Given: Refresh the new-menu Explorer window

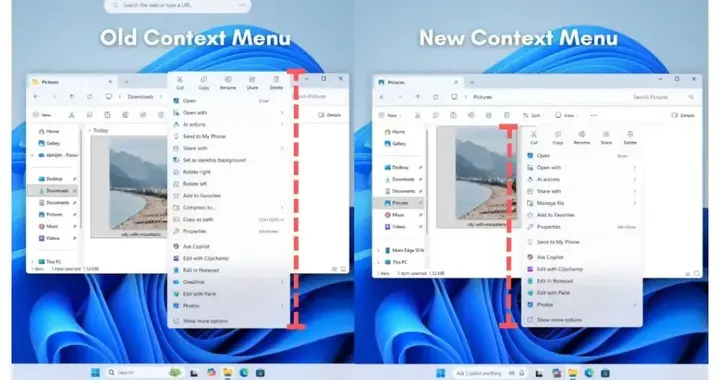Looking at the screenshot, I should point(435,97).
